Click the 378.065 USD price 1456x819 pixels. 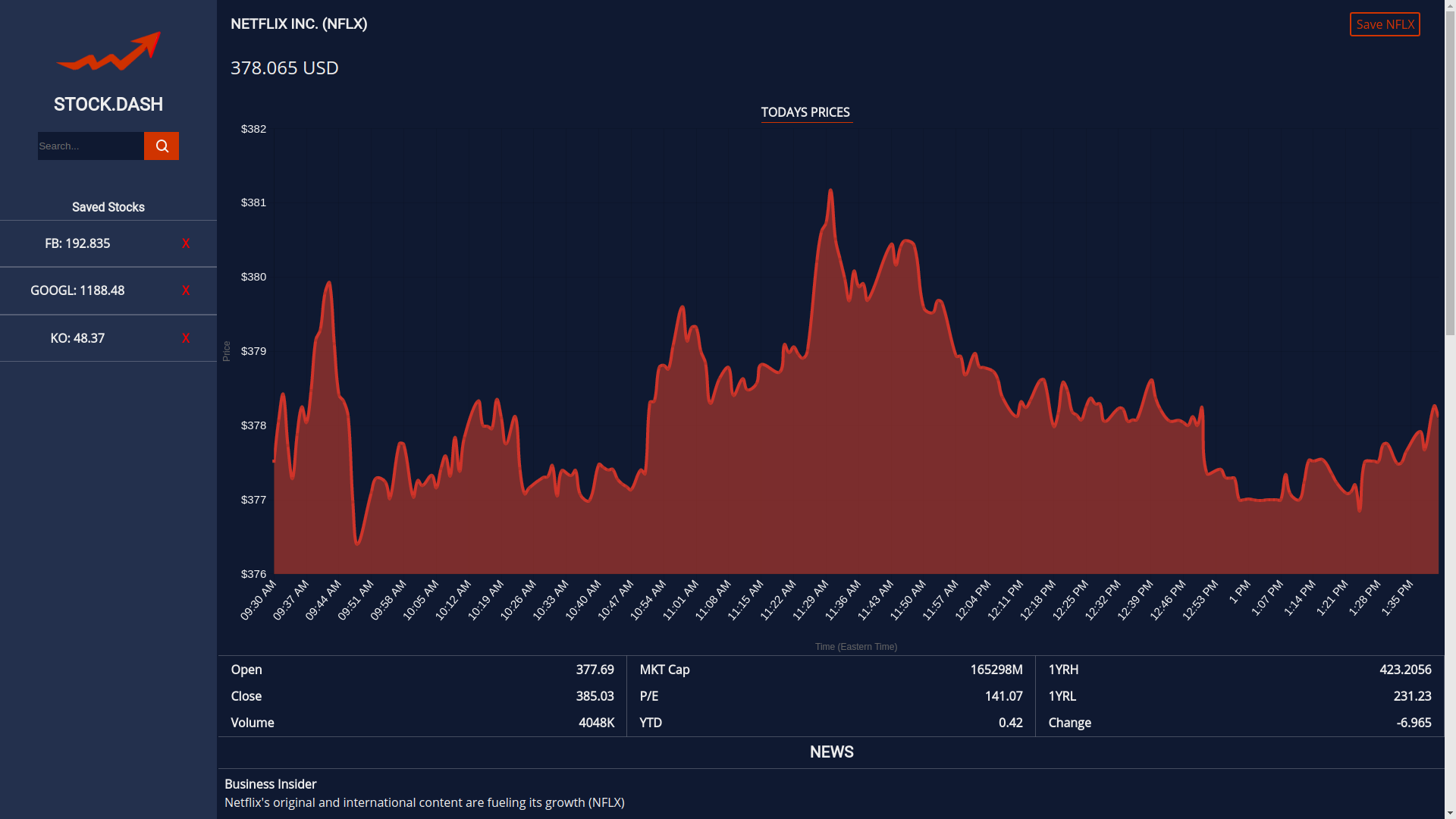tap(284, 67)
